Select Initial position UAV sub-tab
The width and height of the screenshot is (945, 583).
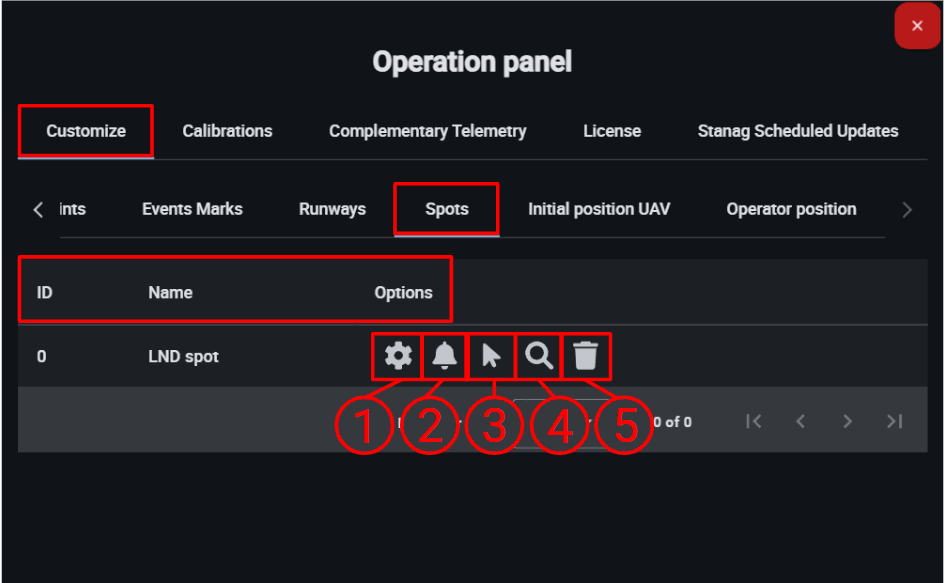(x=599, y=209)
